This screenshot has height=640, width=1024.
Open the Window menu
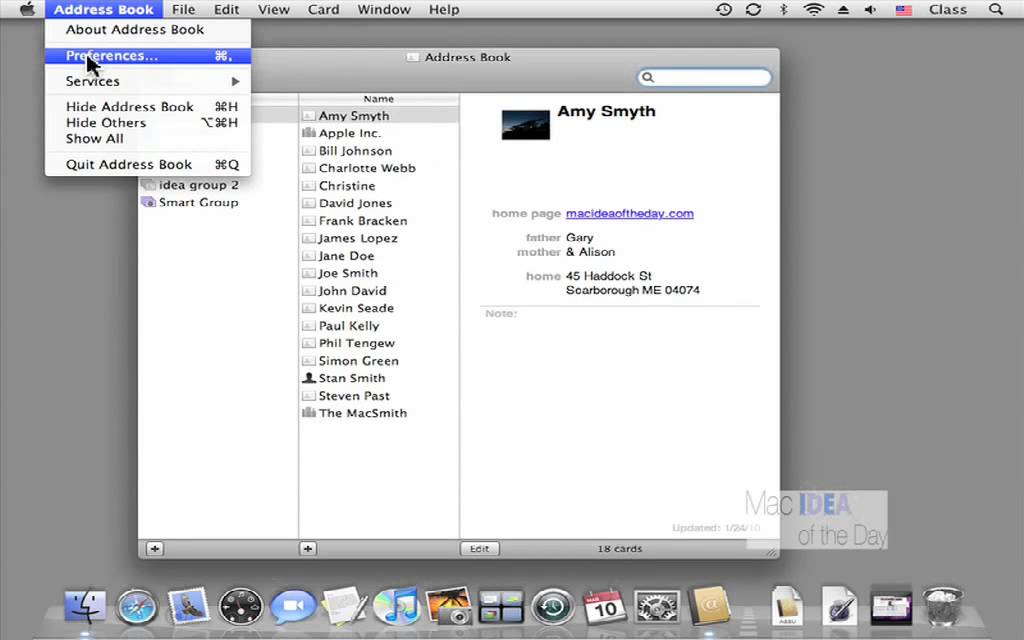tap(384, 9)
